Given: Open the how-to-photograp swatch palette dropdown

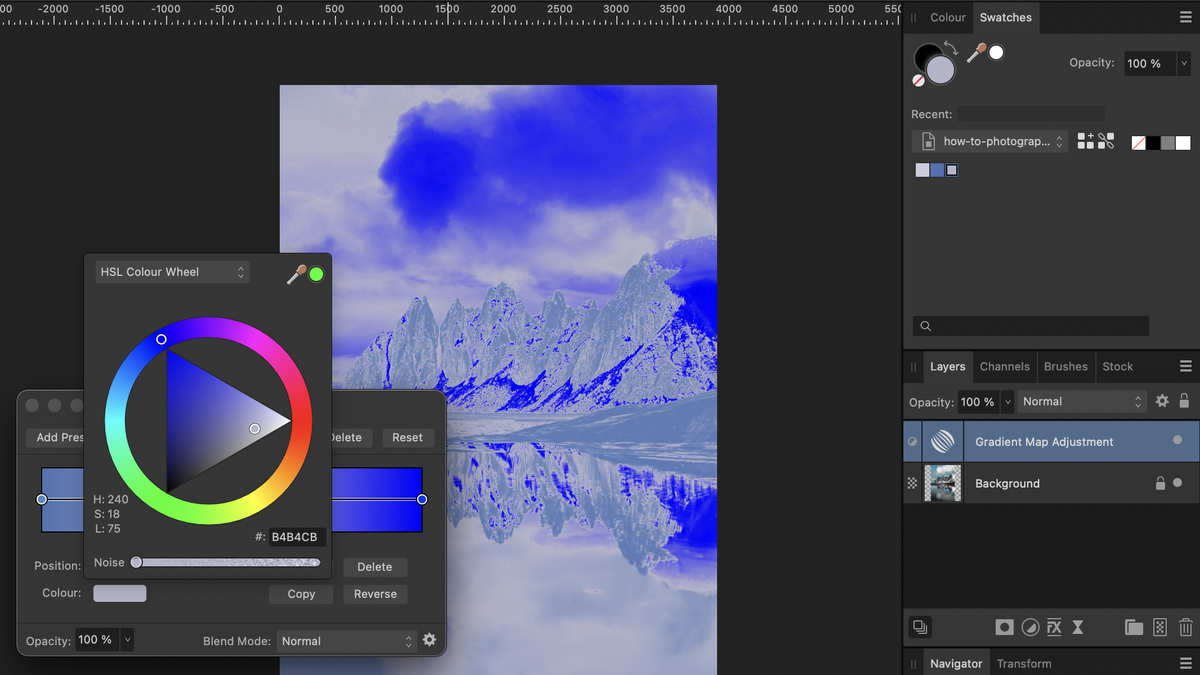Looking at the screenshot, I should (x=989, y=141).
